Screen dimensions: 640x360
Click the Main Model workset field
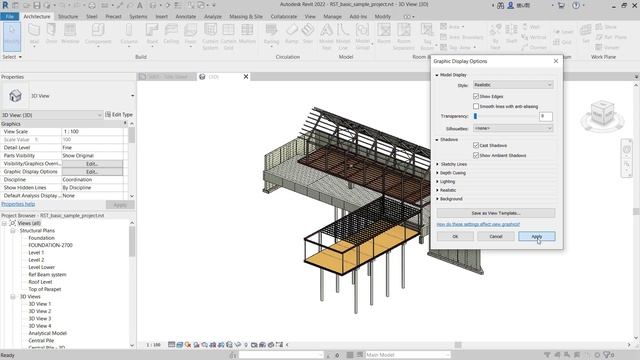click(x=407, y=355)
